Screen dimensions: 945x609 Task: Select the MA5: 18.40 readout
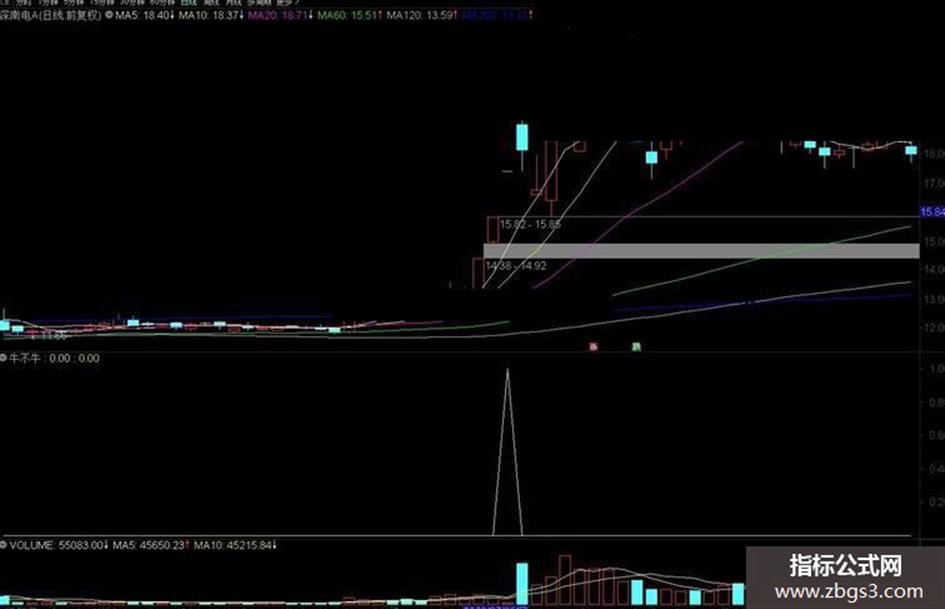144,15
